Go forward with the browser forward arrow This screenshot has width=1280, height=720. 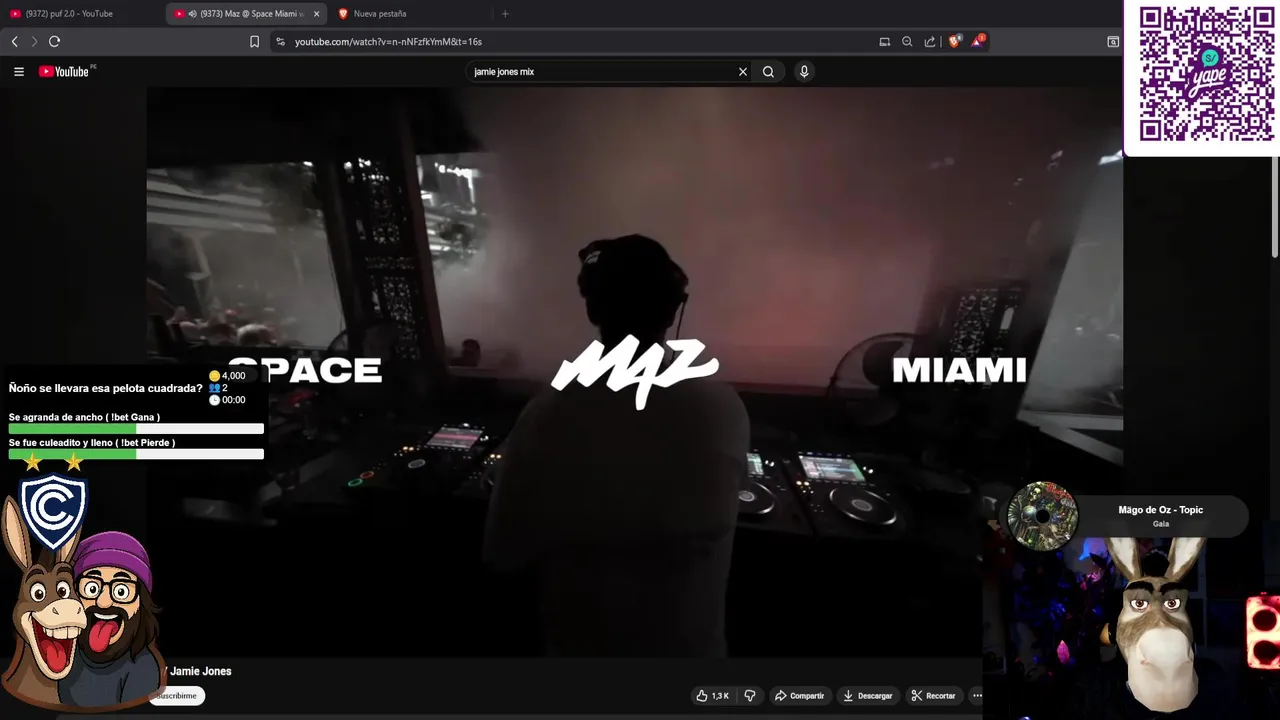click(34, 41)
